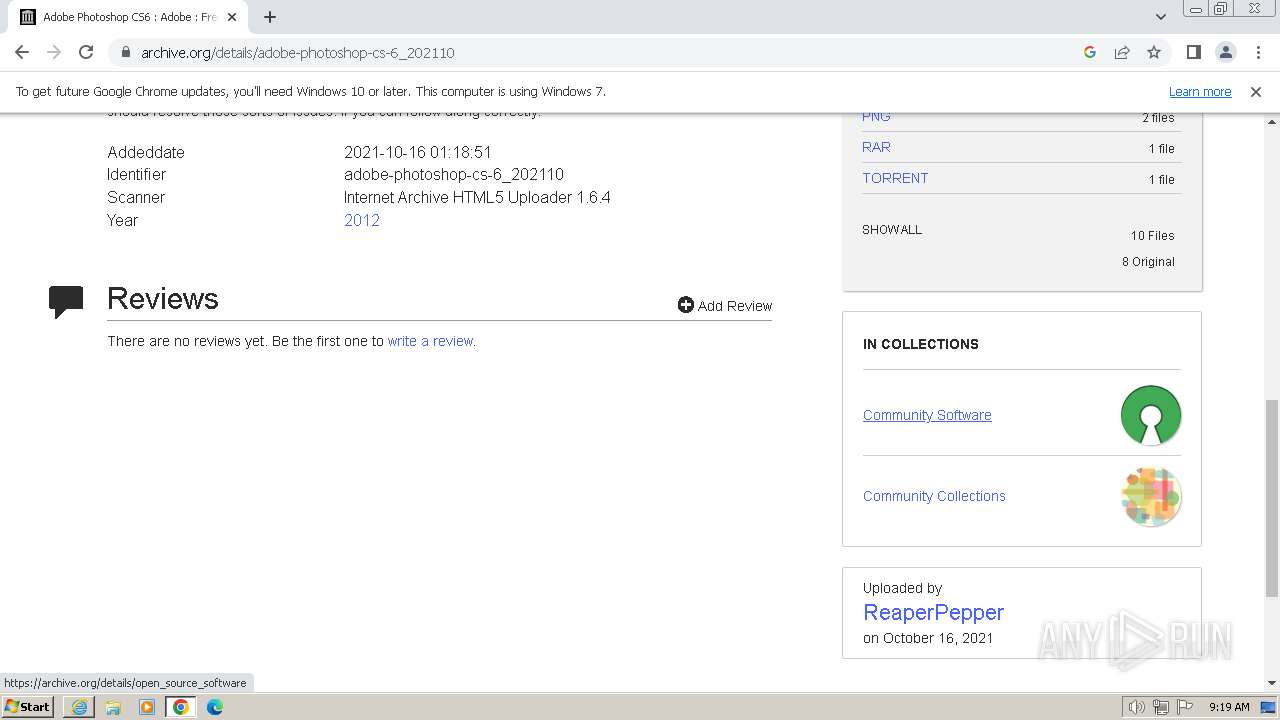Open the Windows Start menu
The height and width of the screenshot is (720, 1280).
pyautogui.click(x=28, y=706)
